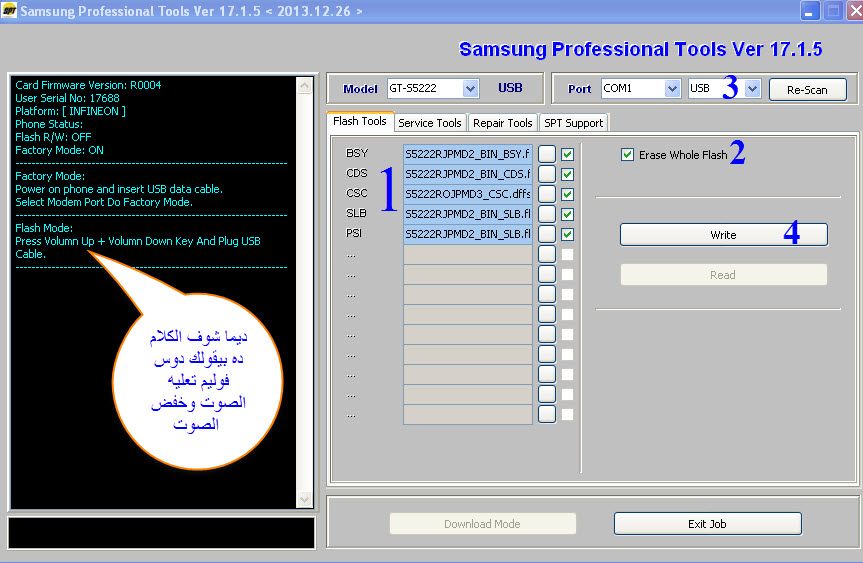This screenshot has height=563, width=863.
Task: Click the CSC file path field
Action: (468, 194)
